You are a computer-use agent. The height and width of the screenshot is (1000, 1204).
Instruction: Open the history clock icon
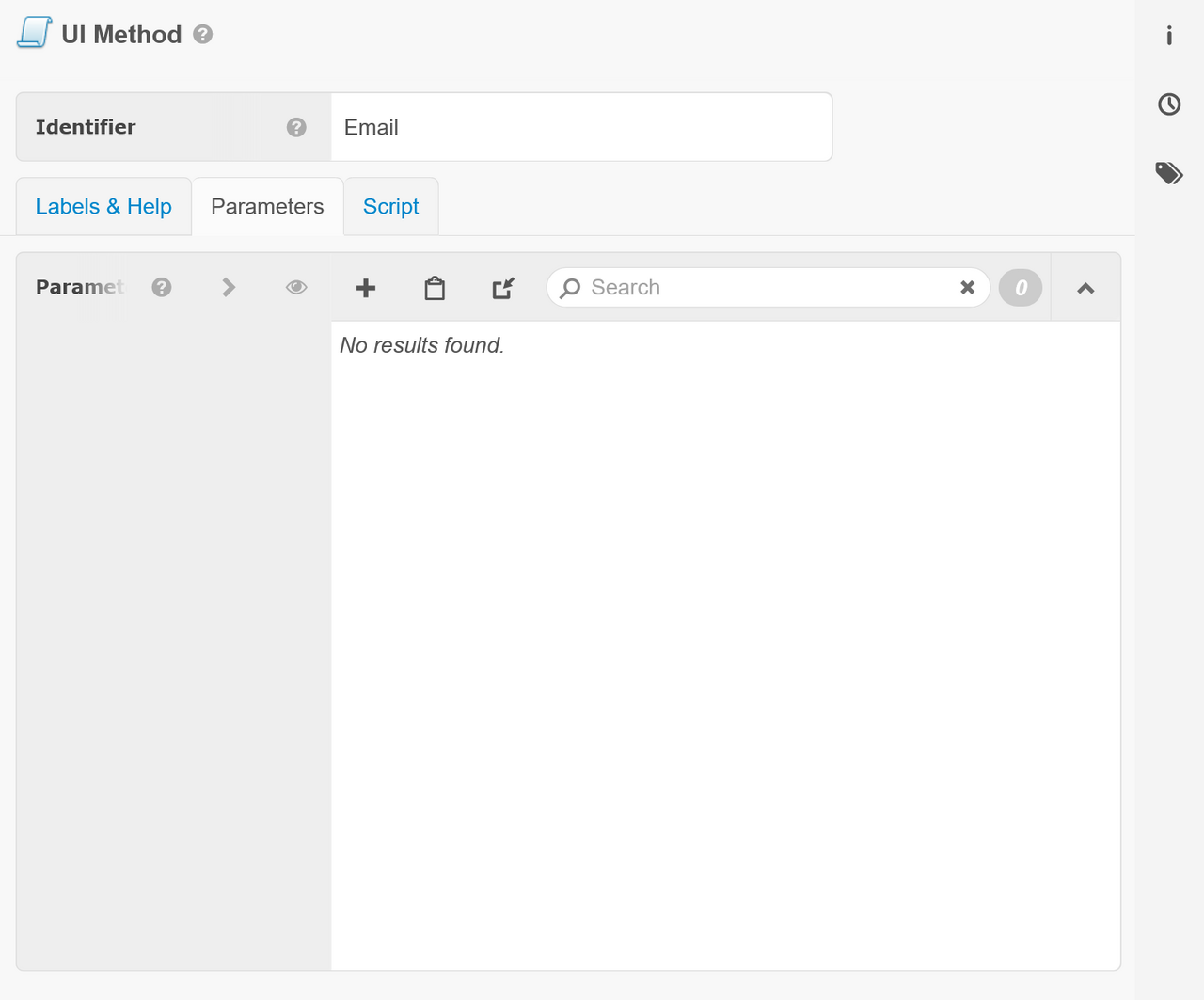(1169, 103)
